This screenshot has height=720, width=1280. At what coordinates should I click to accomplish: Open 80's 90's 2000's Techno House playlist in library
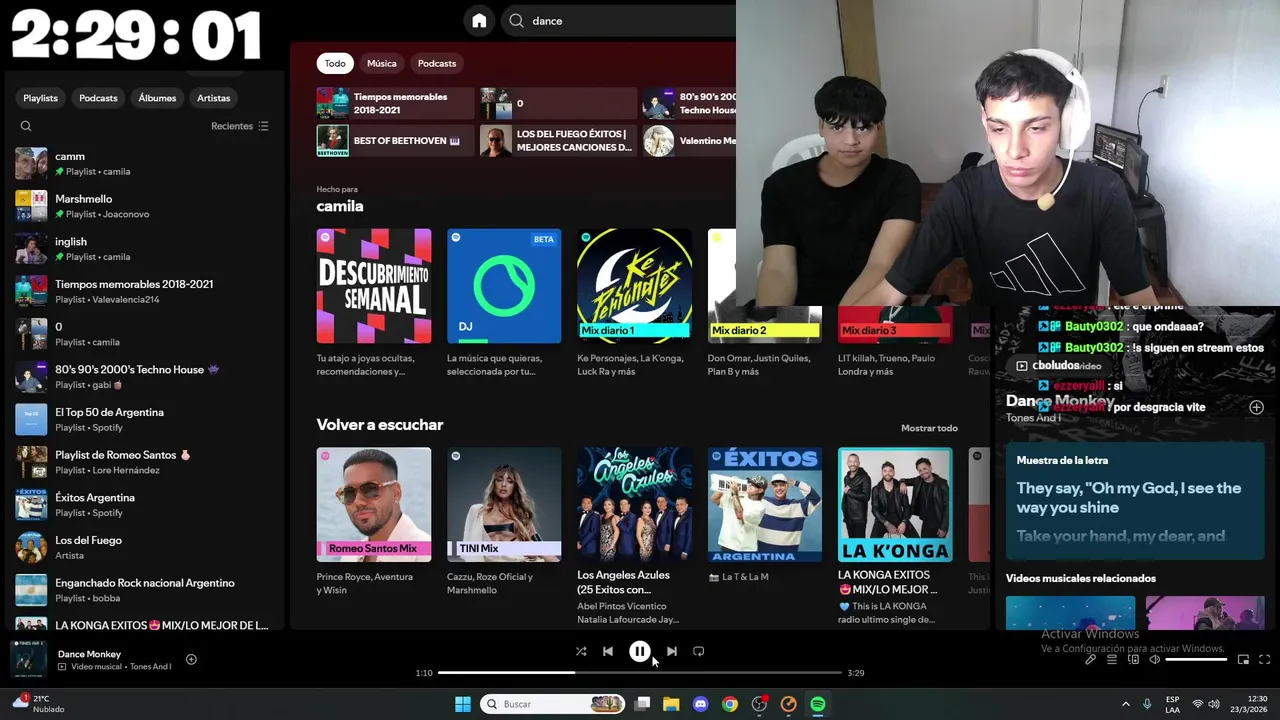coord(142,376)
